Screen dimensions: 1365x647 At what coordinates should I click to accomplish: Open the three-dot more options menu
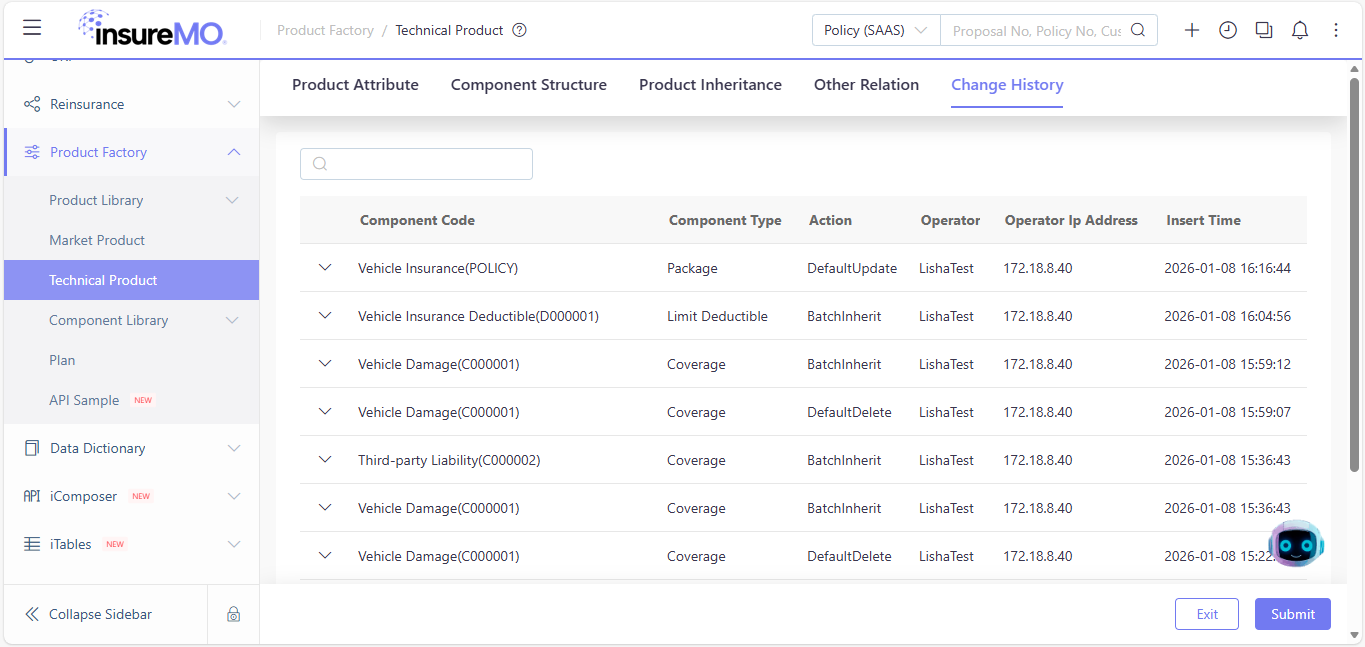tap(1336, 30)
